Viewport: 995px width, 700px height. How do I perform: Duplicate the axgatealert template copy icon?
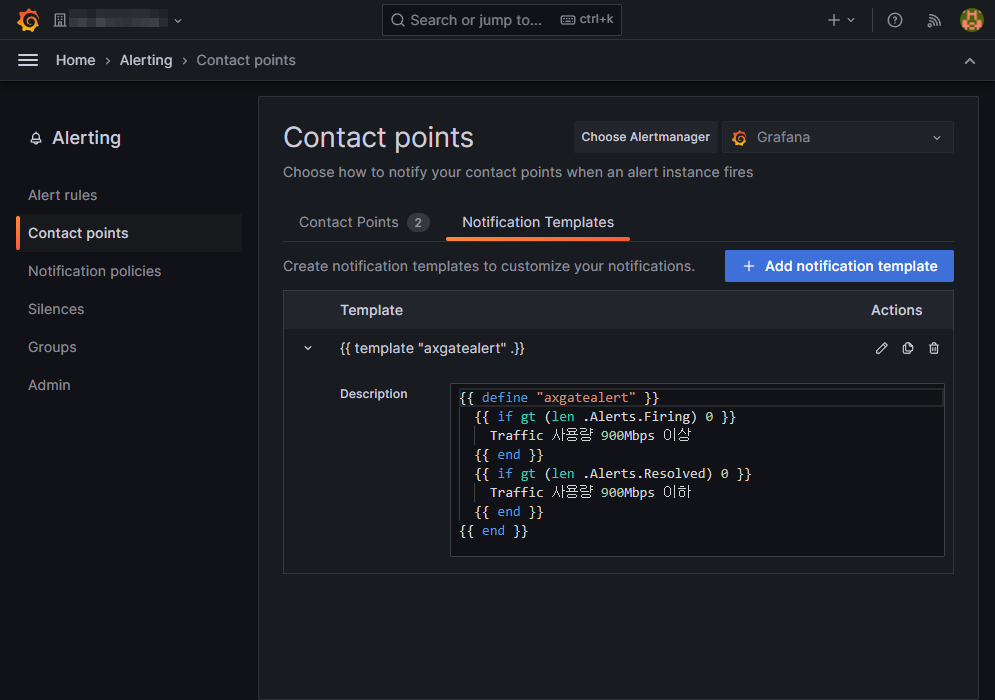pos(907,348)
